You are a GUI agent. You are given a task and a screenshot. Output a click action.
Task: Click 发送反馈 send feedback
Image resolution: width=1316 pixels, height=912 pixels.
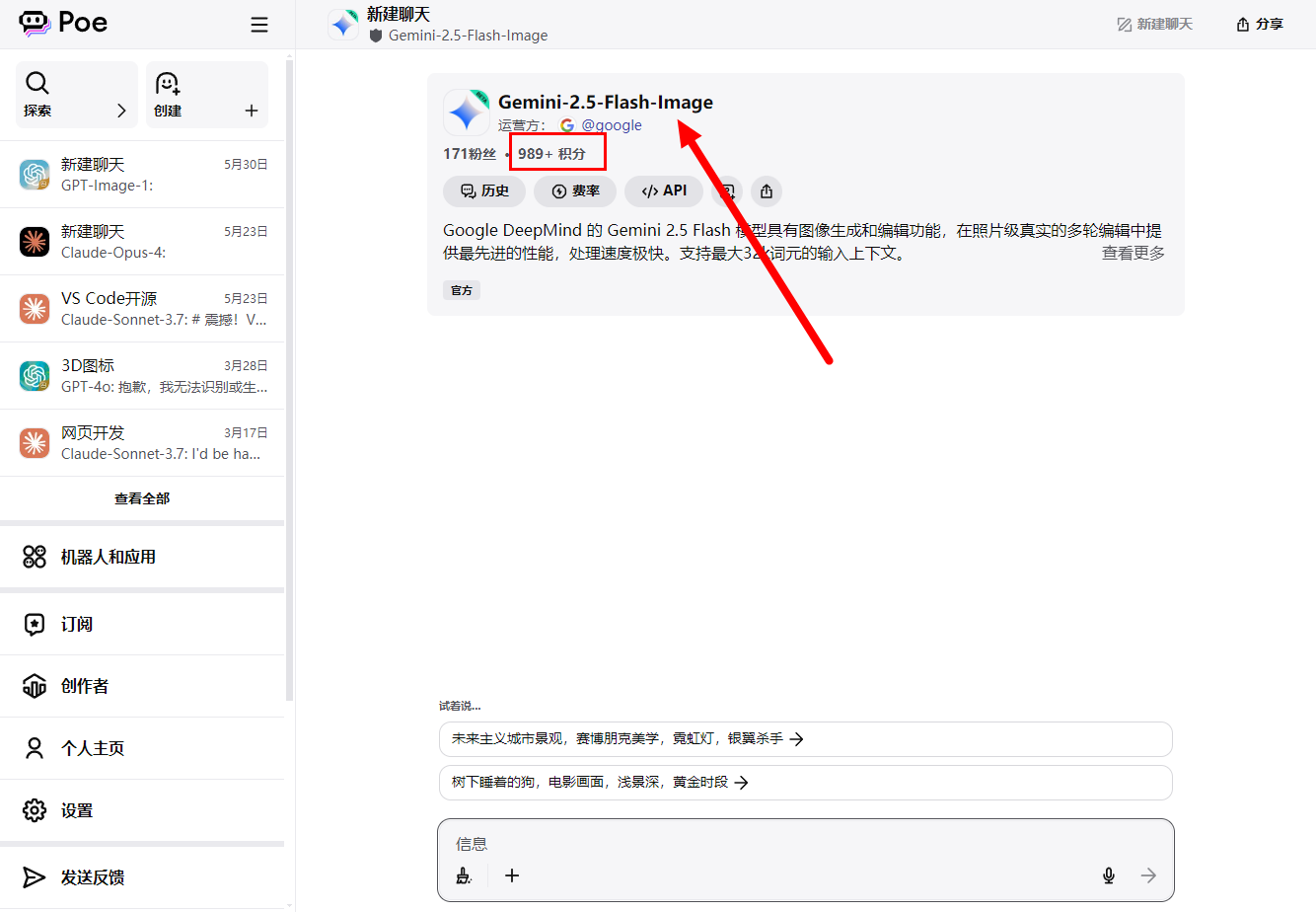pyautogui.click(x=142, y=877)
